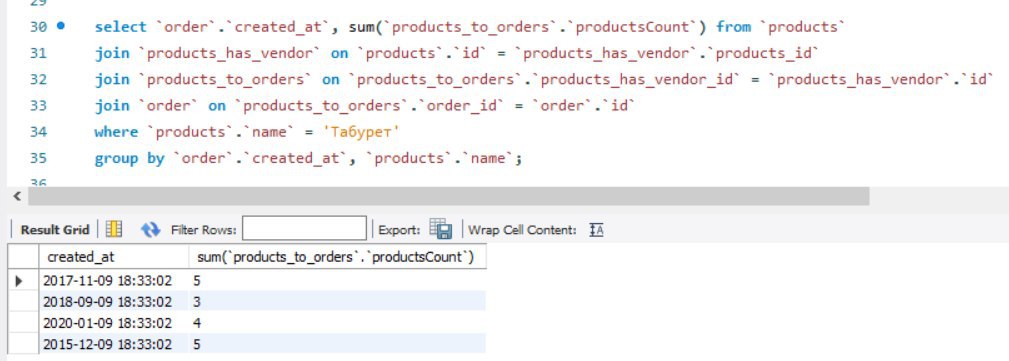
Task: Export recordset to external file icon
Action: pos(441,229)
